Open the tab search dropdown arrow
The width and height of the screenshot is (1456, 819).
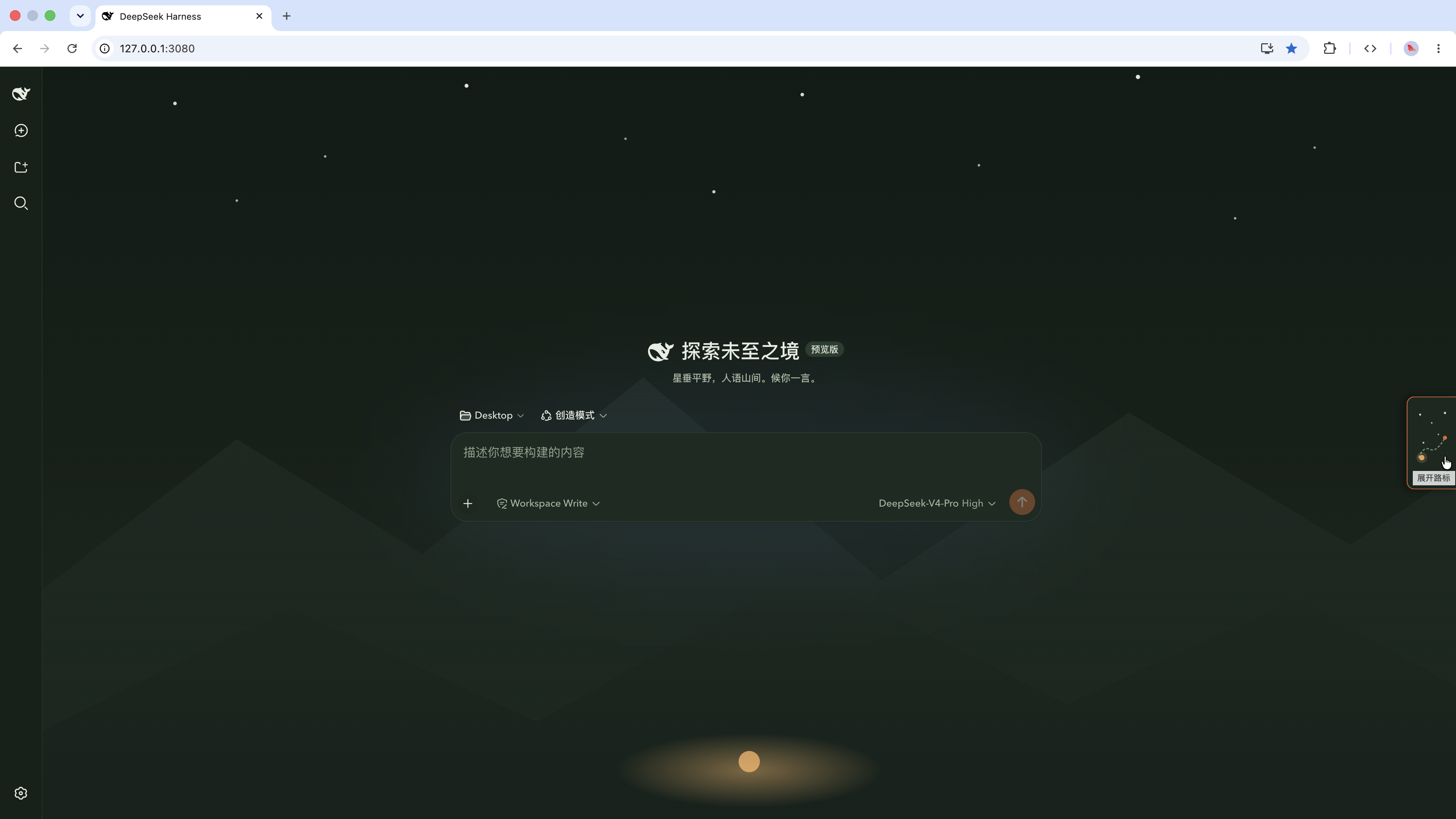80,16
